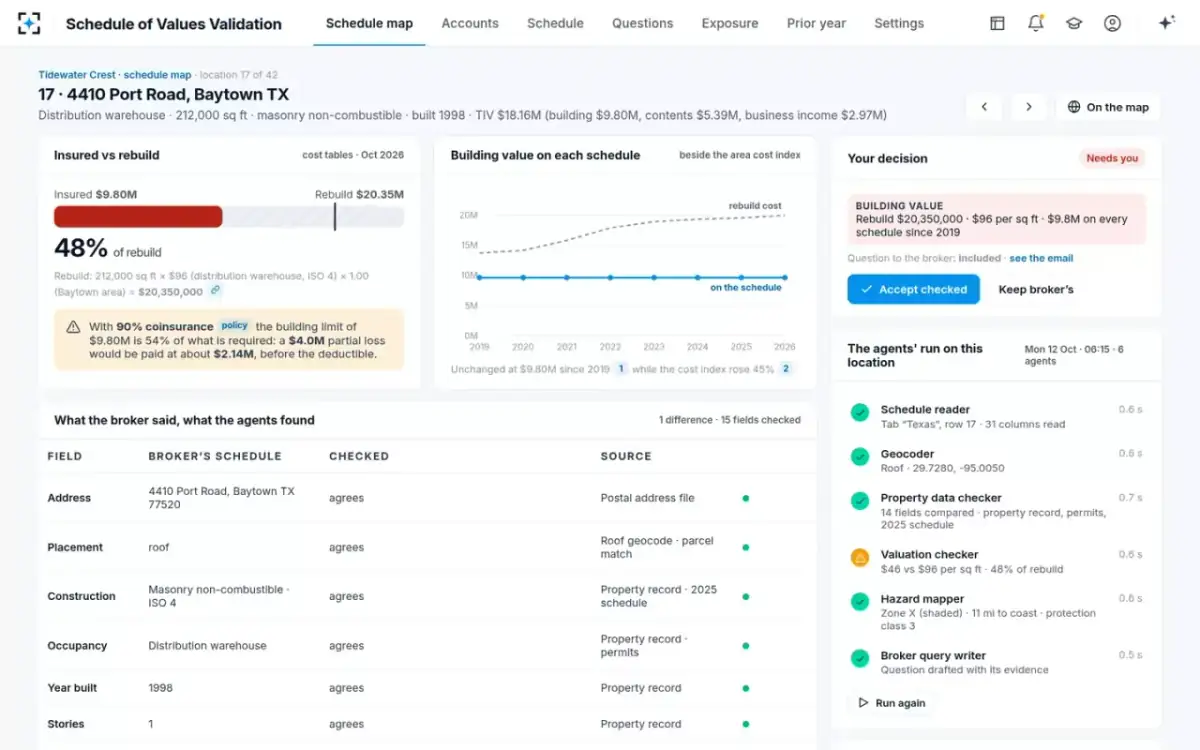Click the 2019 point on the schedule line
The height and width of the screenshot is (750, 1200).
pyautogui.click(x=479, y=277)
